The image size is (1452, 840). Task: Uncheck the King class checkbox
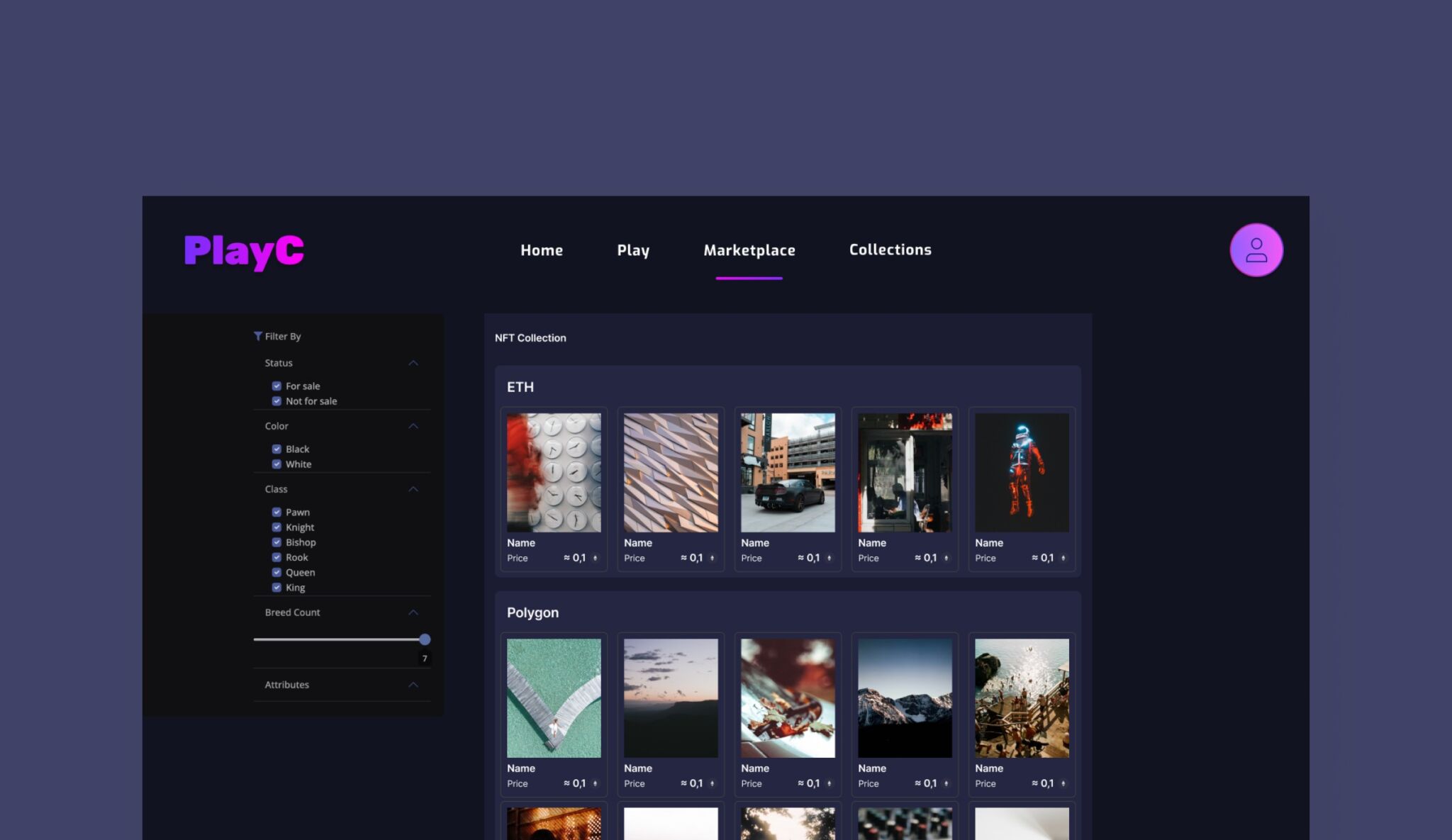pyautogui.click(x=277, y=587)
